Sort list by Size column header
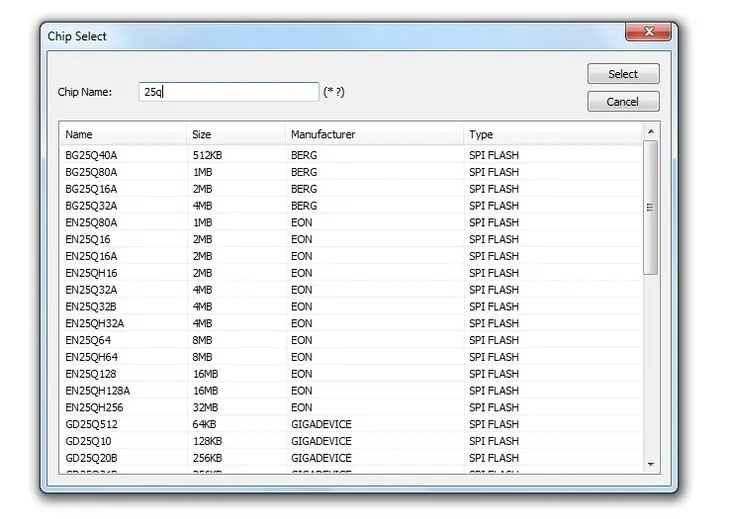730x519 pixels. (236, 135)
